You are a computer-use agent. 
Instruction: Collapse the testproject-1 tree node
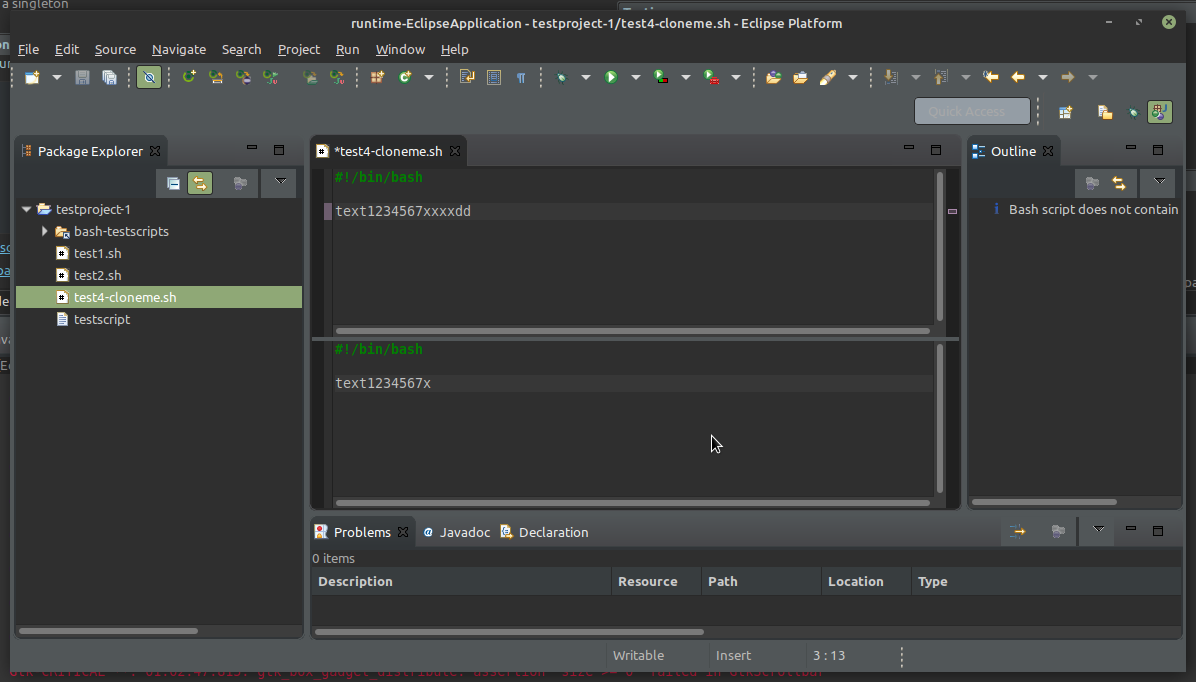(x=27, y=209)
